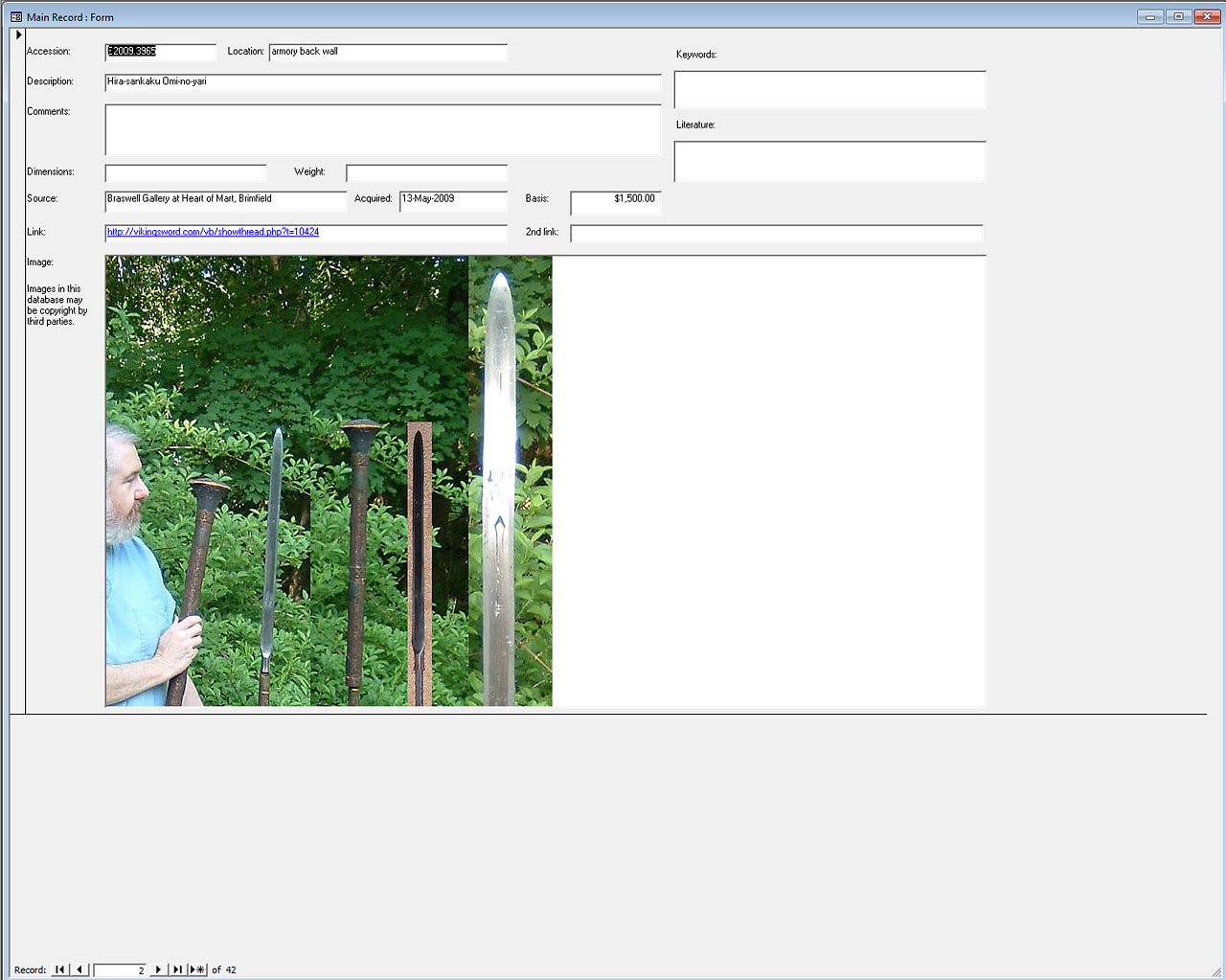The image size is (1226, 980).
Task: Click the record number box
Action: 120,969
